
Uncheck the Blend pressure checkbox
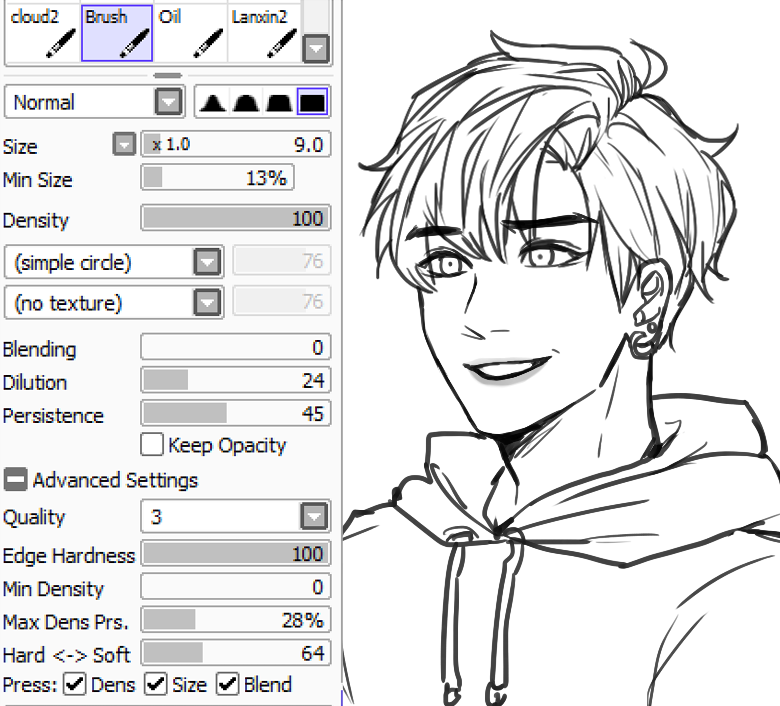click(x=227, y=684)
